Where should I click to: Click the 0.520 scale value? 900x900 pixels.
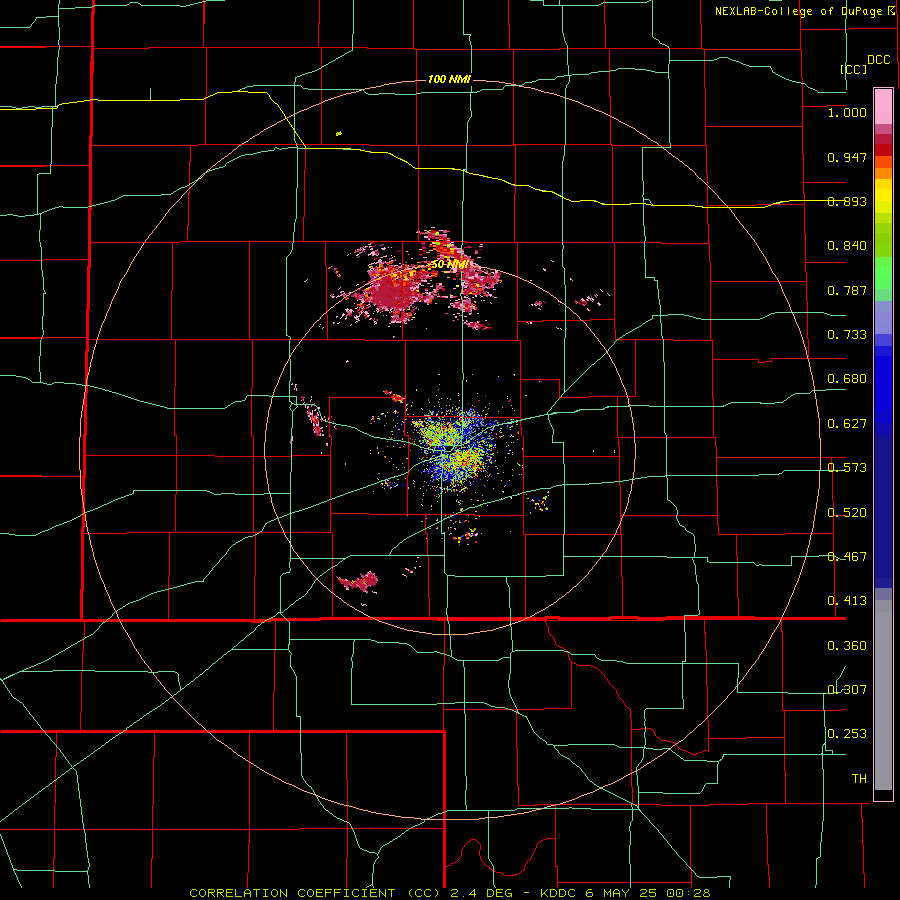[847, 512]
